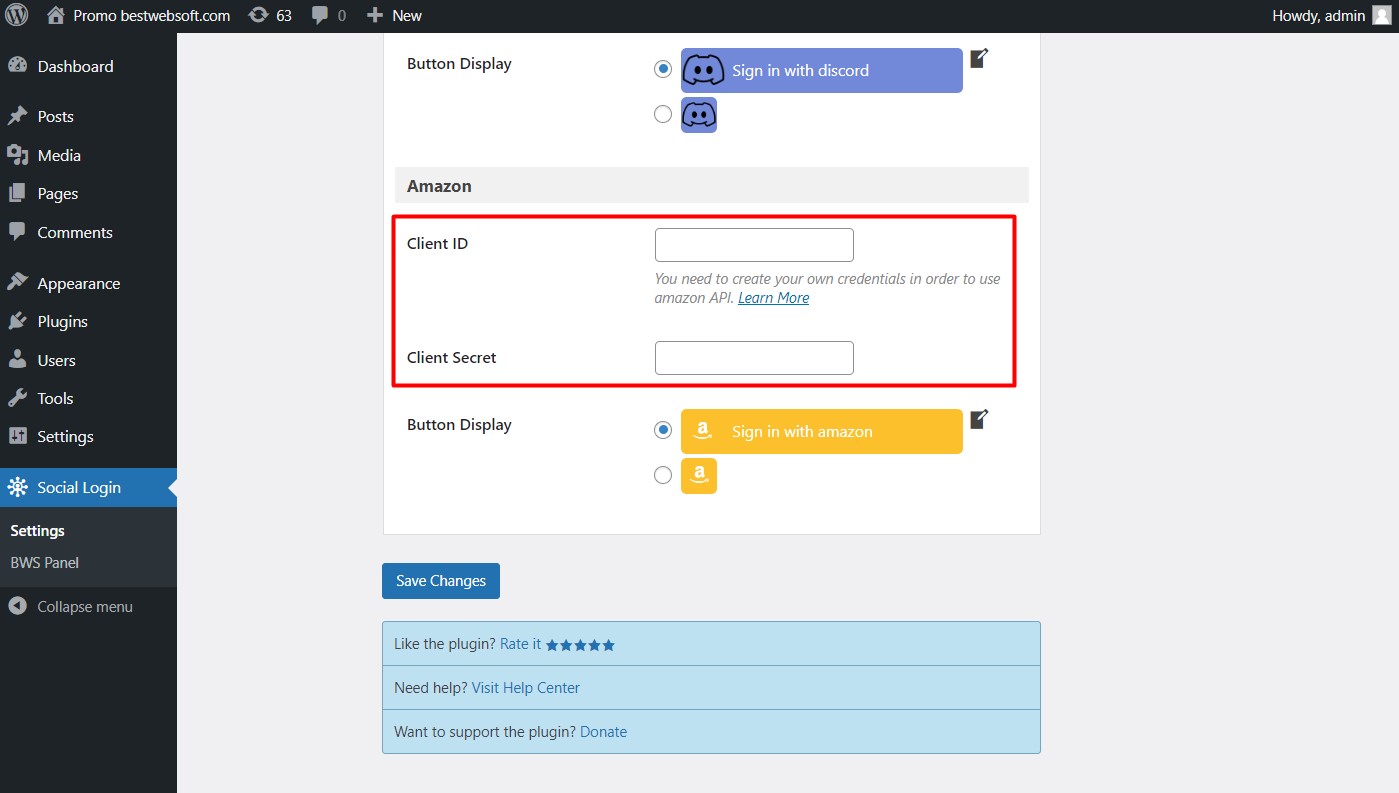
Task: Click the Comments icon in the sidebar
Action: pyautogui.click(x=17, y=232)
